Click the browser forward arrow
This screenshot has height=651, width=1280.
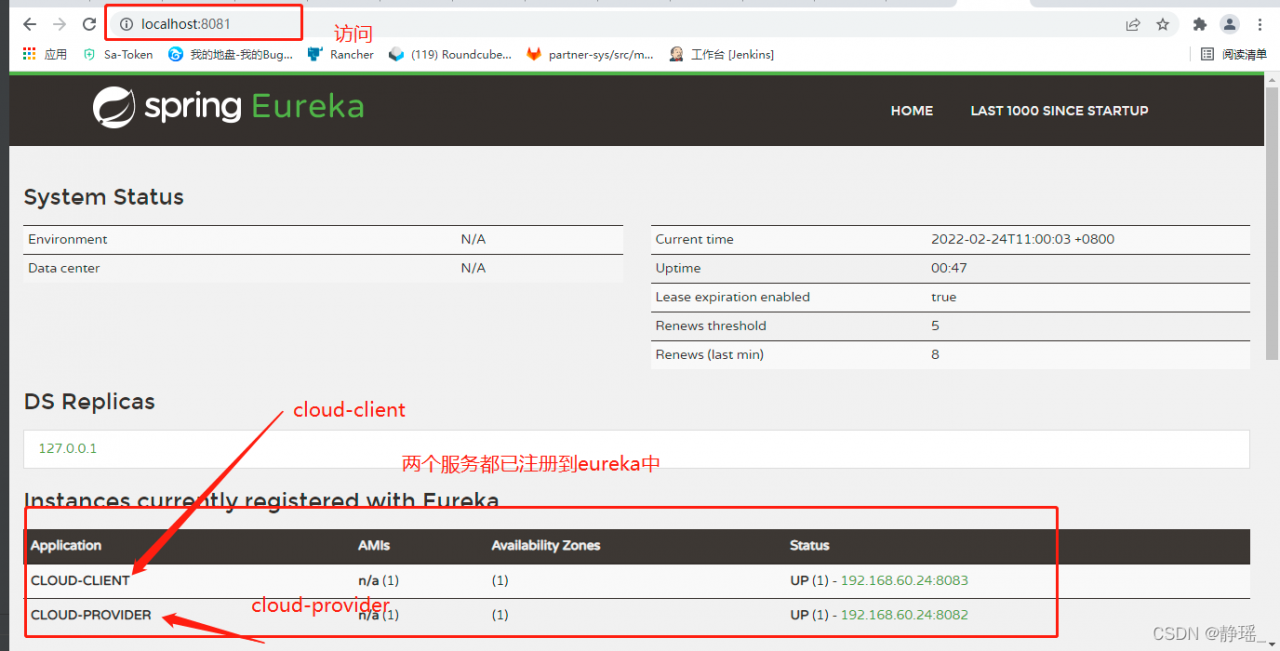point(59,24)
